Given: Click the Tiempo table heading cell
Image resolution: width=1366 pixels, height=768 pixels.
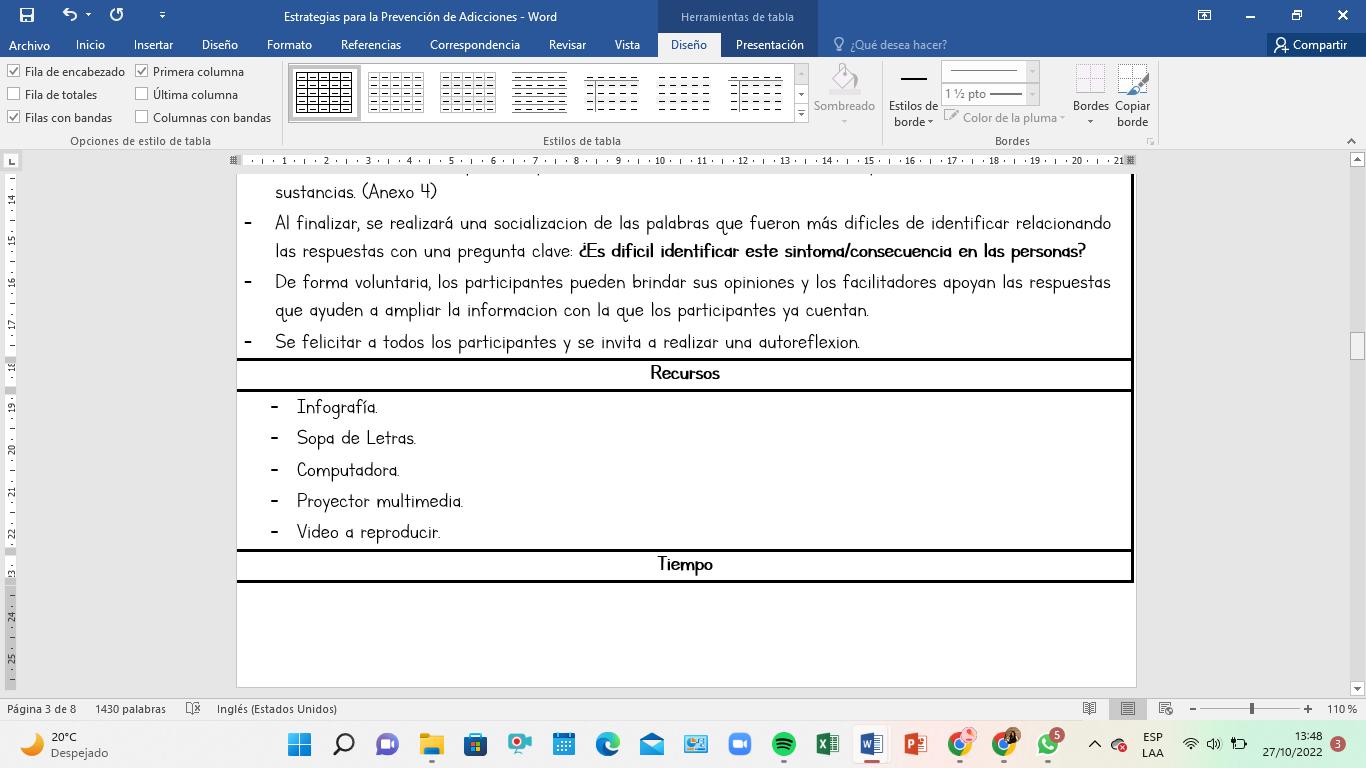Looking at the screenshot, I should 685,565.
